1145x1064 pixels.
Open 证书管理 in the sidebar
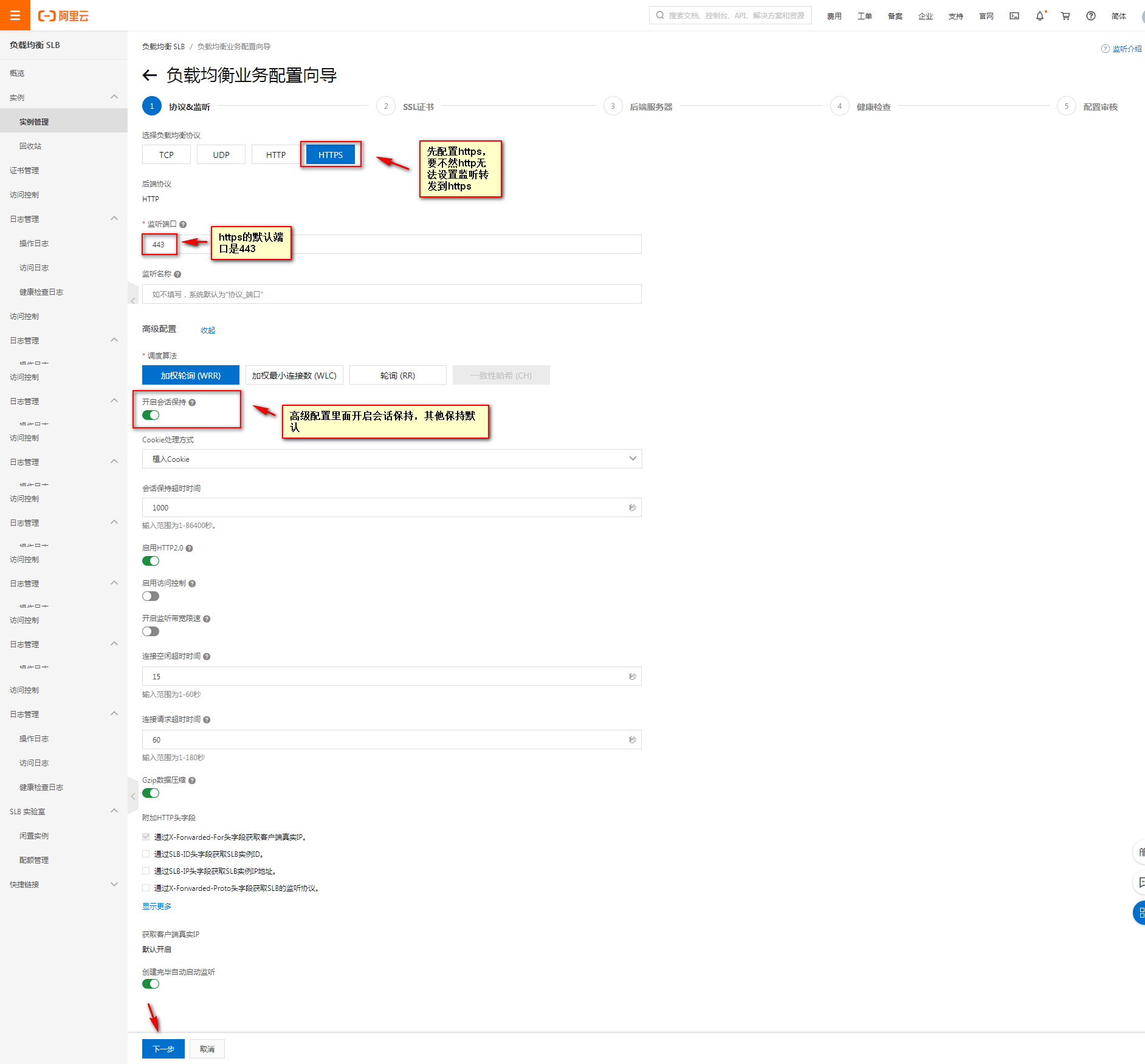click(24, 170)
